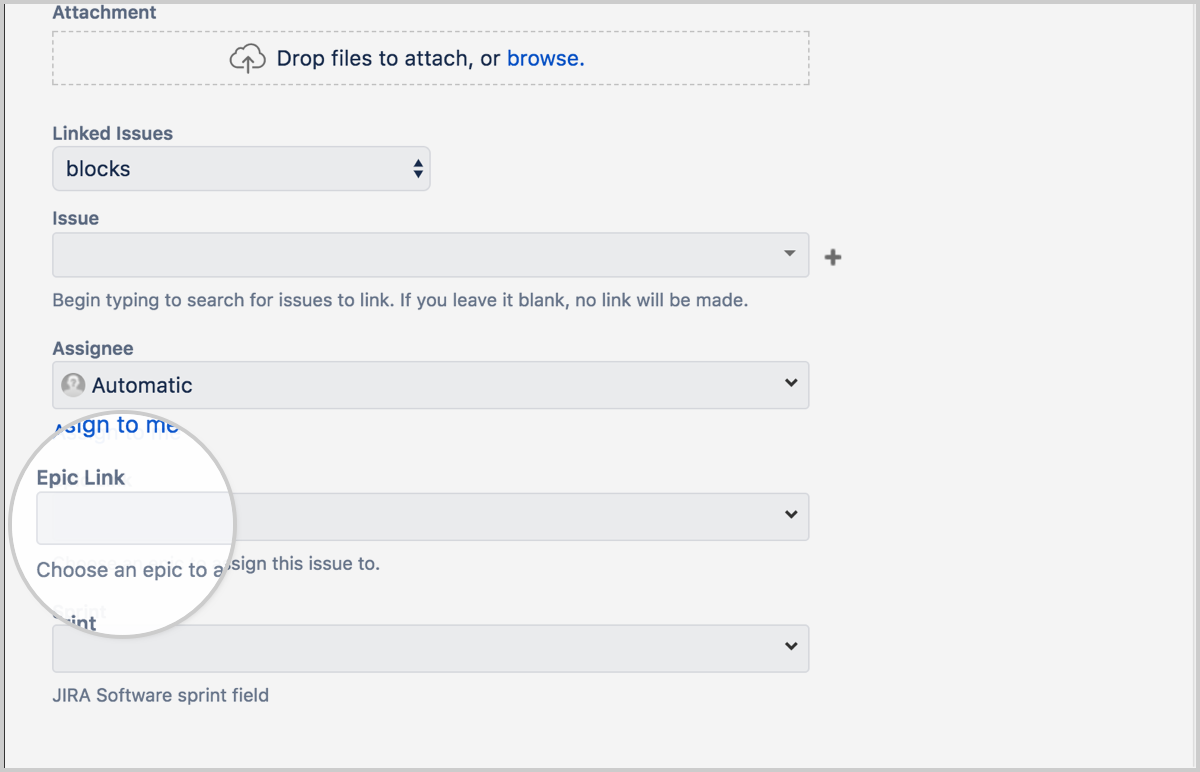Click the chevron on the Assignee dropdown
Image resolution: width=1200 pixels, height=772 pixels.
(x=791, y=384)
